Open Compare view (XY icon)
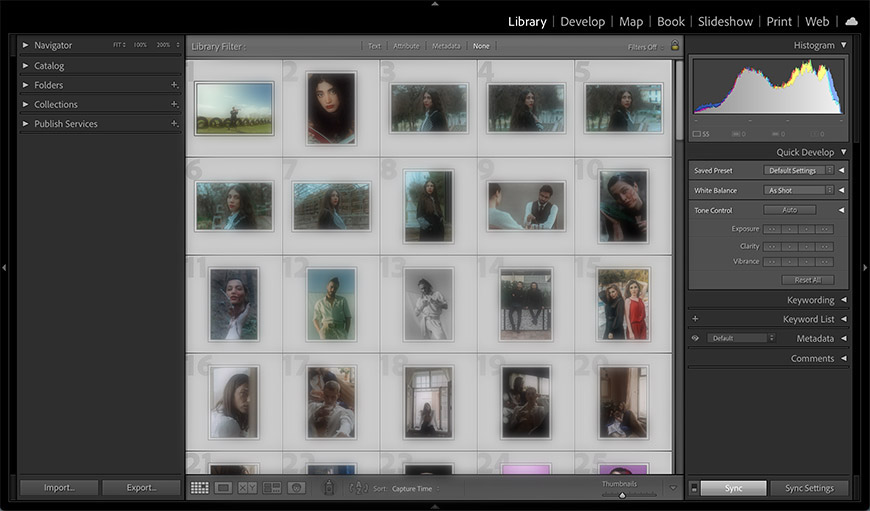The height and width of the screenshot is (511, 870). (247, 488)
